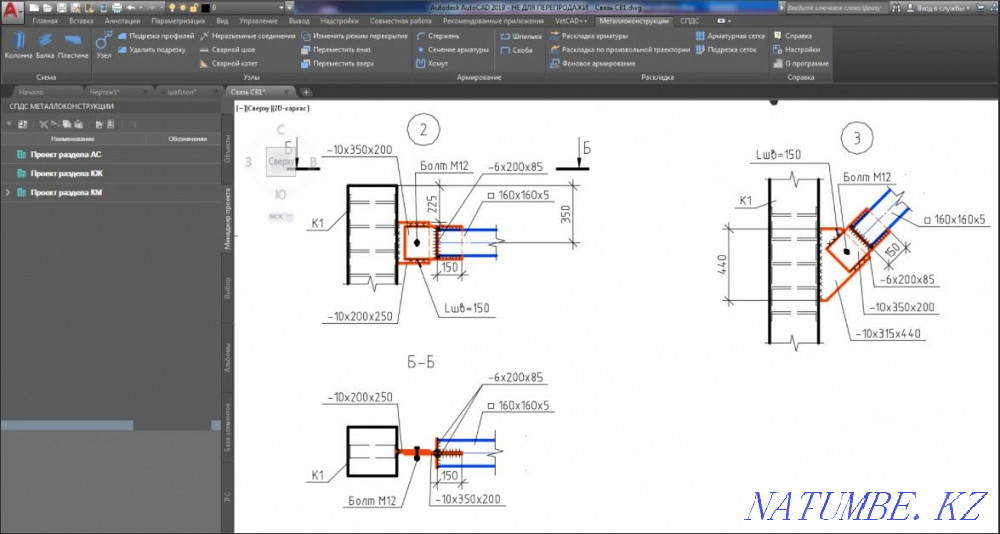This screenshot has width=1000, height=534.
Task: Open the Арматурная сетка tool
Action: (735, 35)
